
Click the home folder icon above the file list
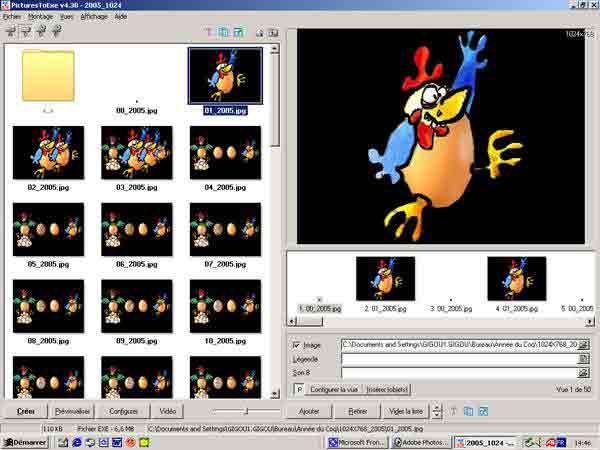tap(260, 33)
